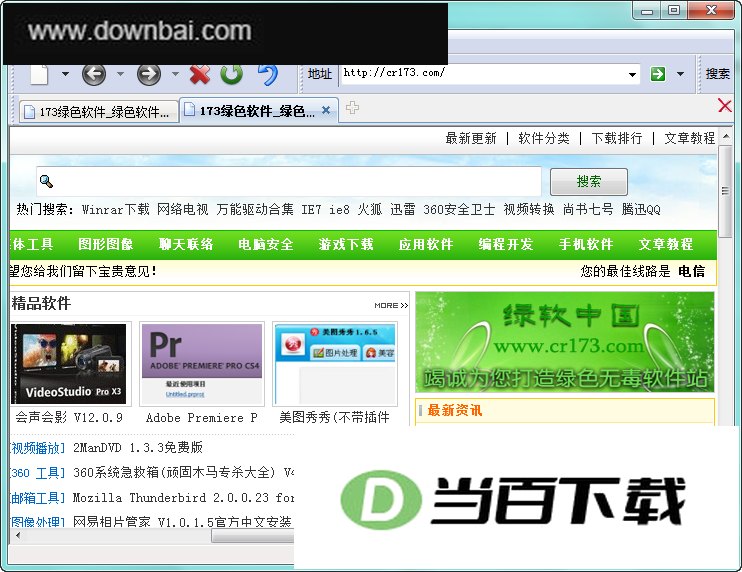Screen dimensions: 742x572
Task: Click the vertical scrollbar thumb
Action: [725, 191]
